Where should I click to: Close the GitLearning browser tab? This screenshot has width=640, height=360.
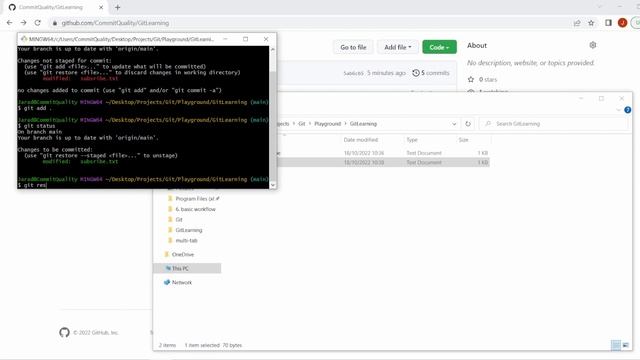(101, 7)
